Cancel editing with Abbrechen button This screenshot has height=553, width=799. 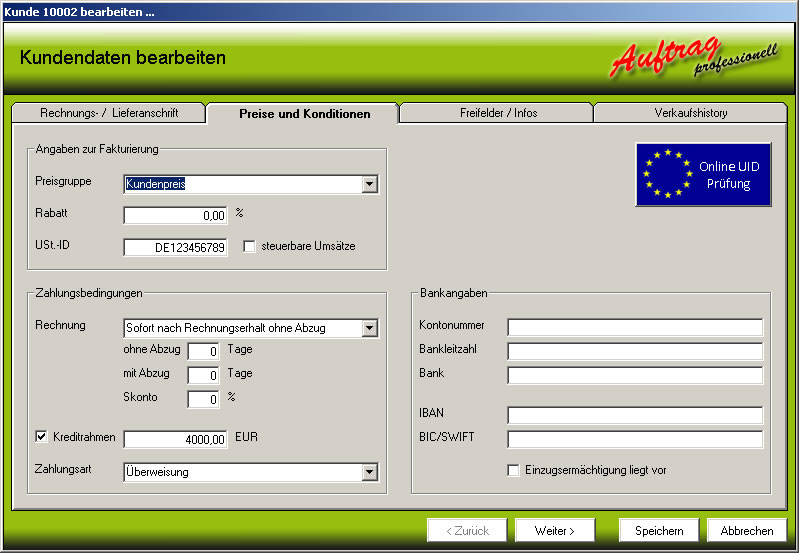pyautogui.click(x=747, y=531)
